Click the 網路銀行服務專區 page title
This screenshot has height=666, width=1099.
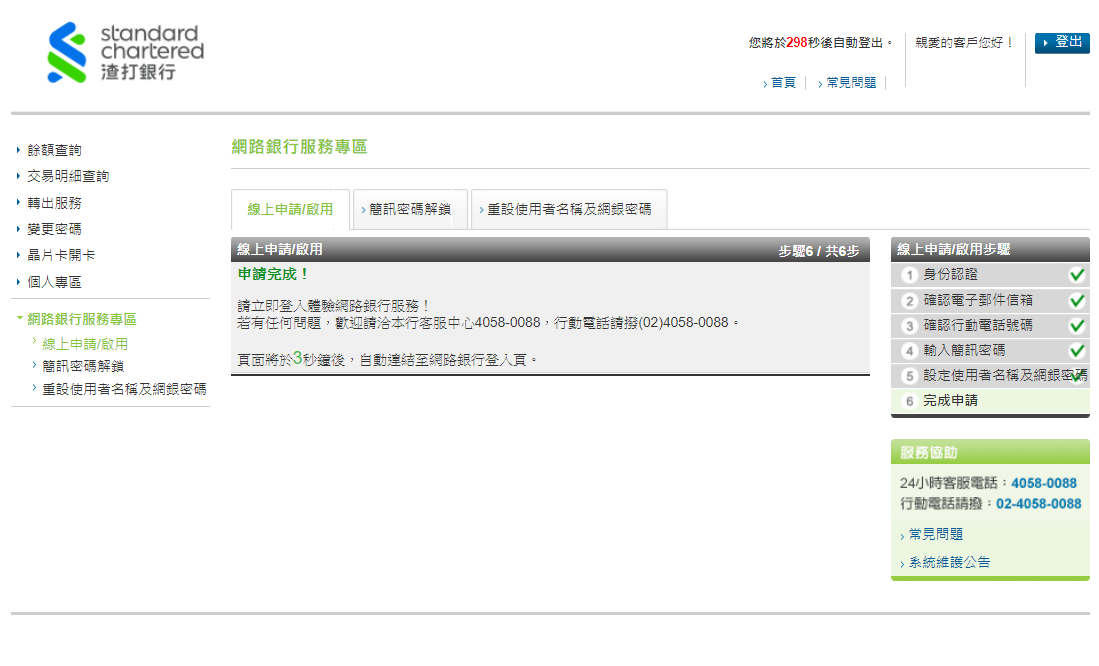coord(299,147)
